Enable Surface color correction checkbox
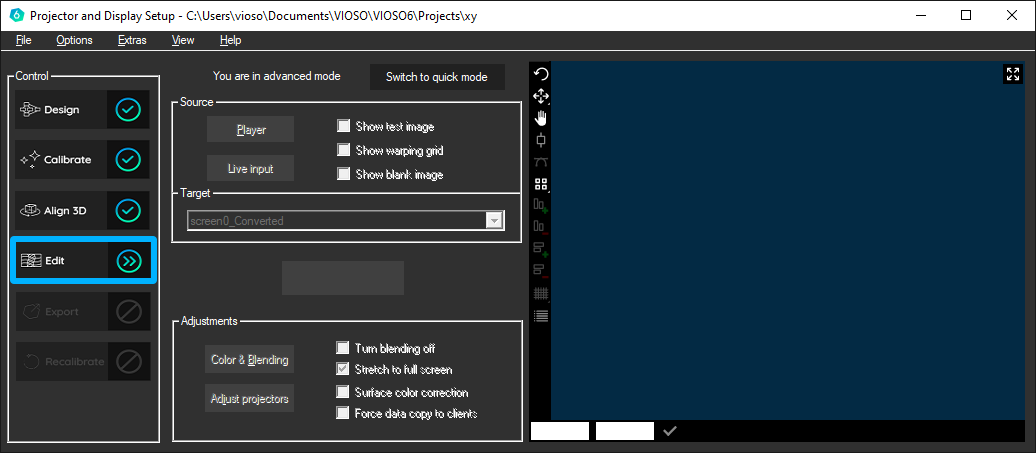 [342, 392]
